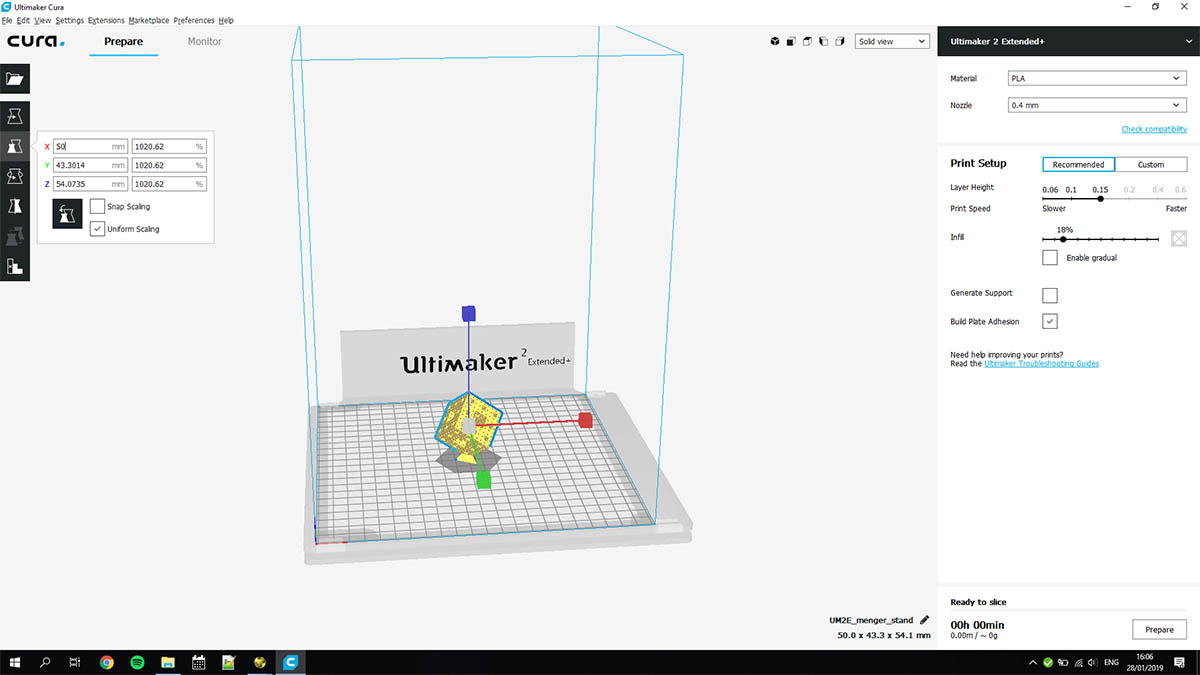
Task: Open the Cura app icon in taskbar
Action: click(x=291, y=662)
